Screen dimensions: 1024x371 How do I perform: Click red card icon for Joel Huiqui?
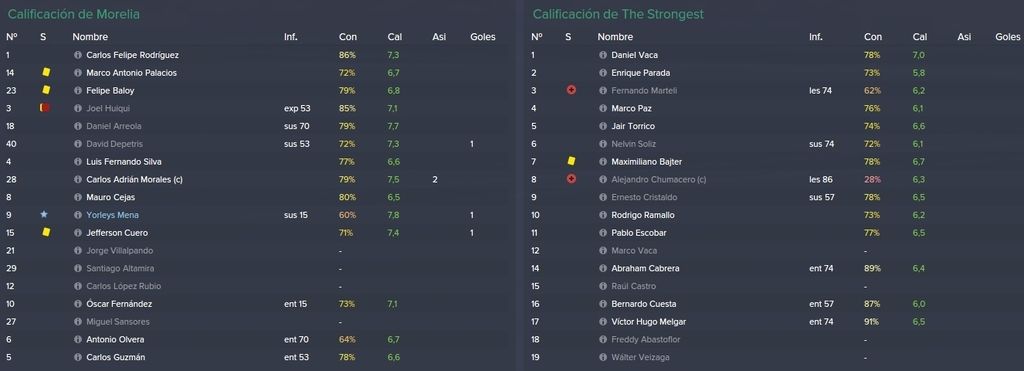[45, 108]
